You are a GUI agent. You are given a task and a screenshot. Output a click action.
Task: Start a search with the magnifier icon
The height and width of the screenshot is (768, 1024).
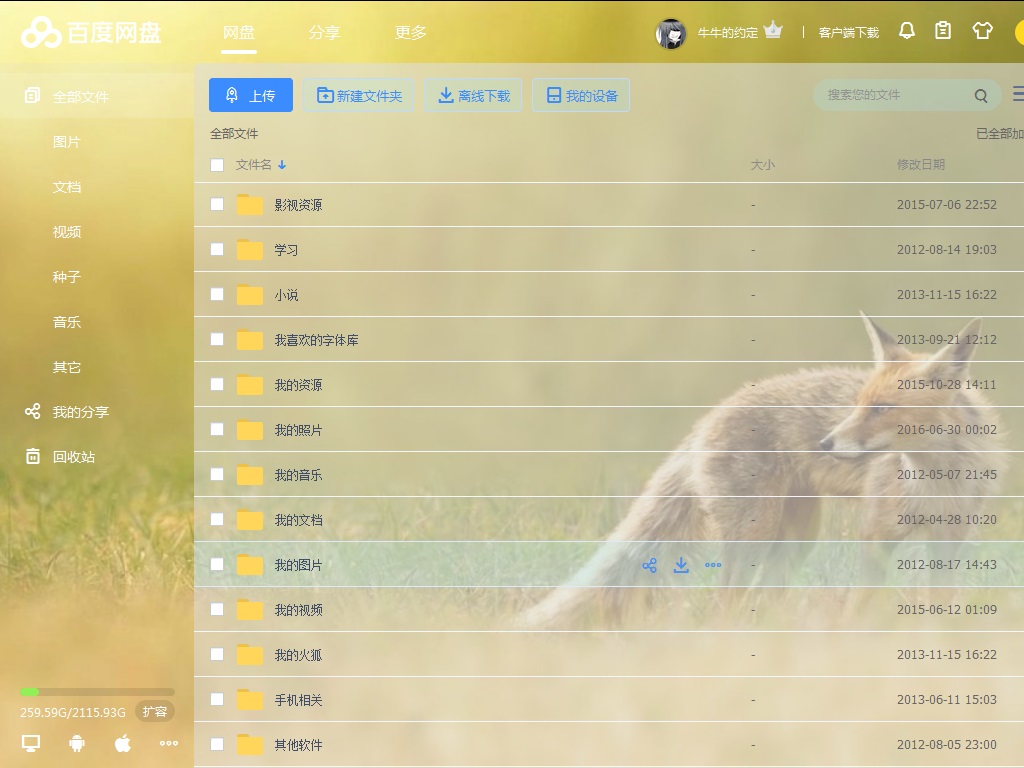tap(981, 95)
